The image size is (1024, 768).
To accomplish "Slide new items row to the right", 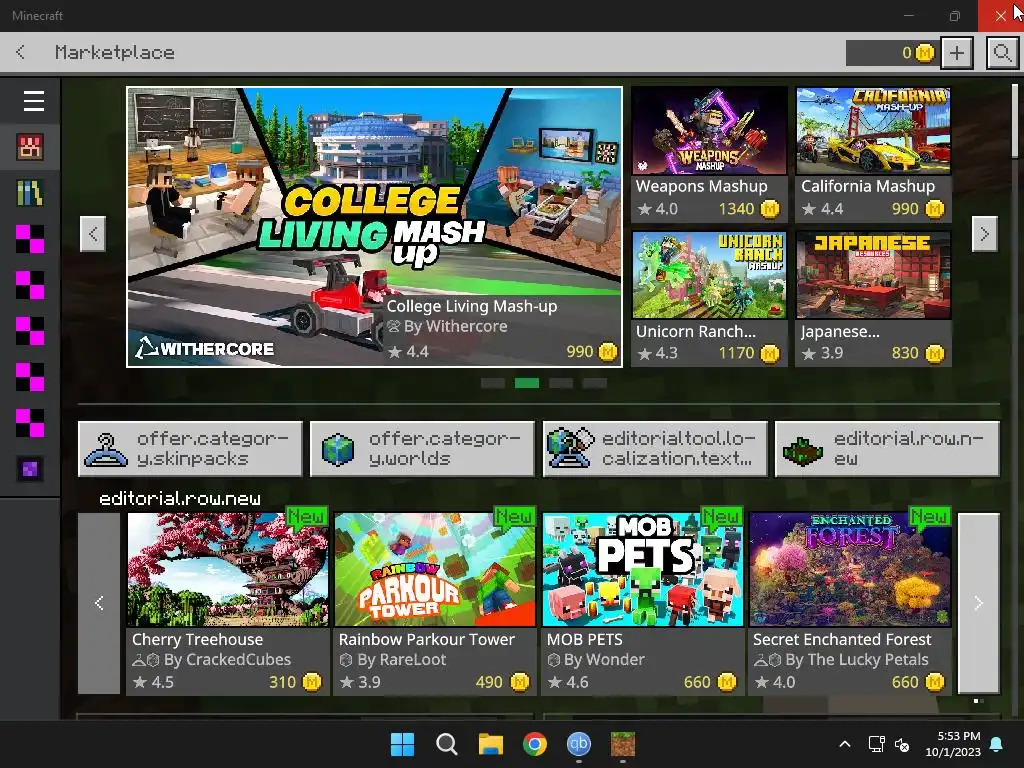I will (978, 603).
